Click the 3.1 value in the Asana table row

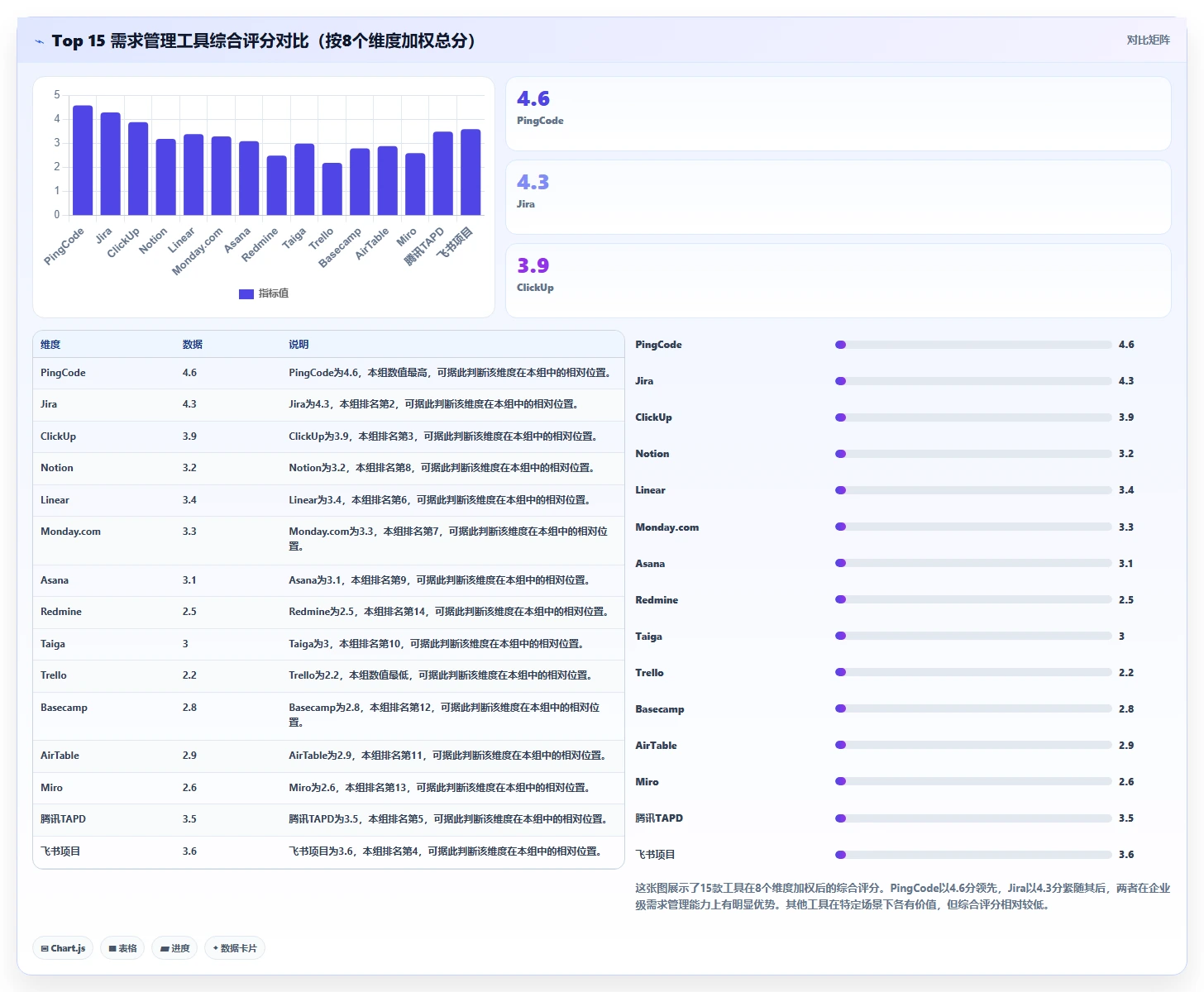[189, 580]
